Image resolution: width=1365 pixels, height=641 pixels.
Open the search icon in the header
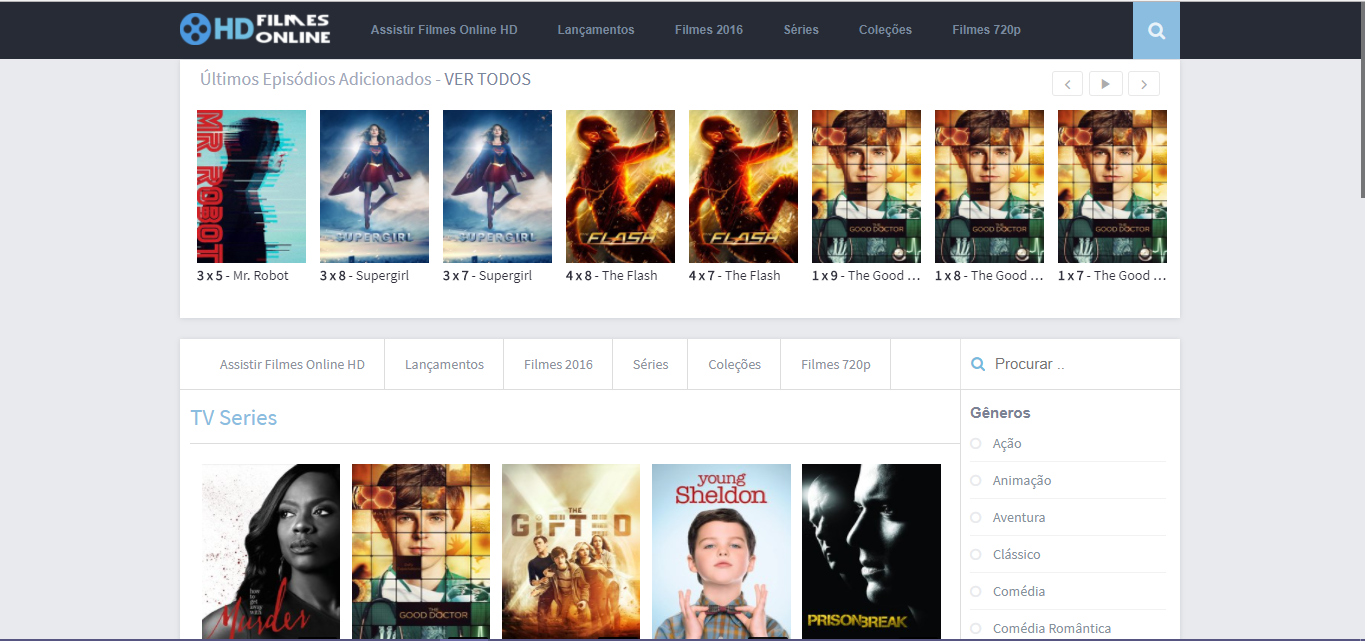coord(1156,30)
